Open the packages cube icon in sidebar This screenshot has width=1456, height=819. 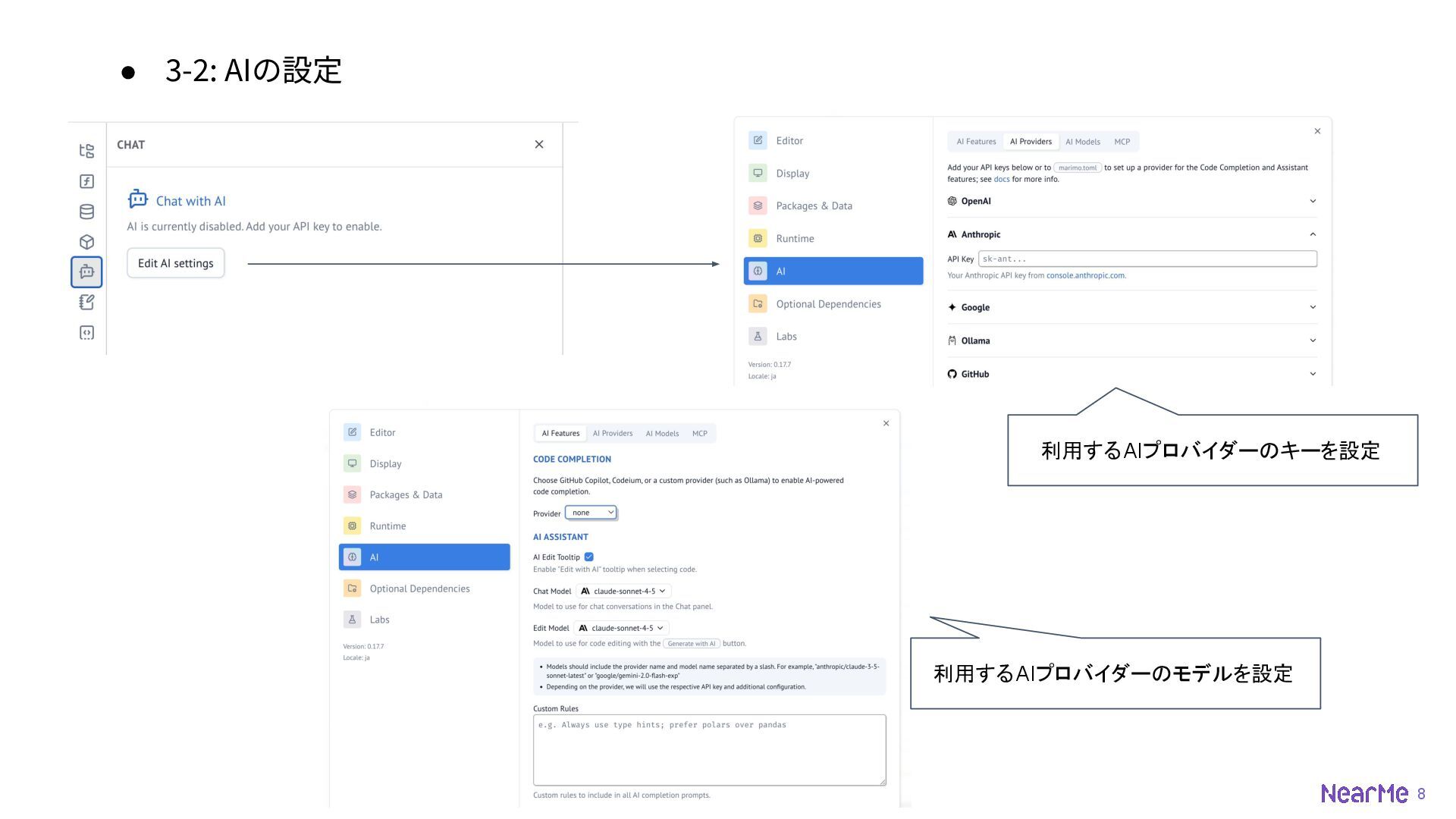pyautogui.click(x=86, y=242)
